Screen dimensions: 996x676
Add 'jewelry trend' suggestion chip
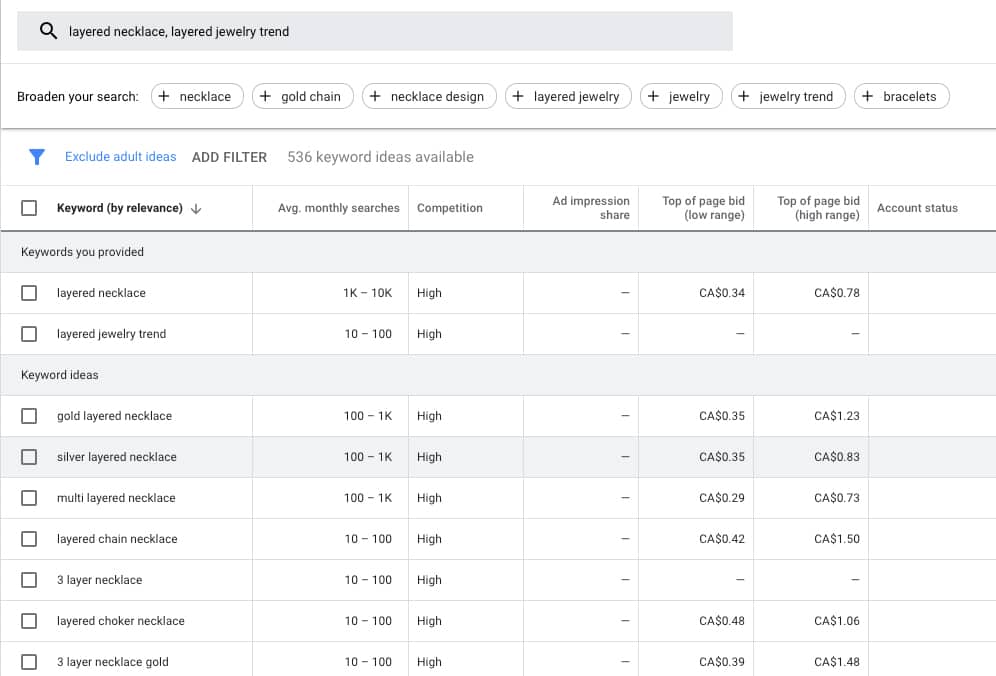[x=788, y=97]
